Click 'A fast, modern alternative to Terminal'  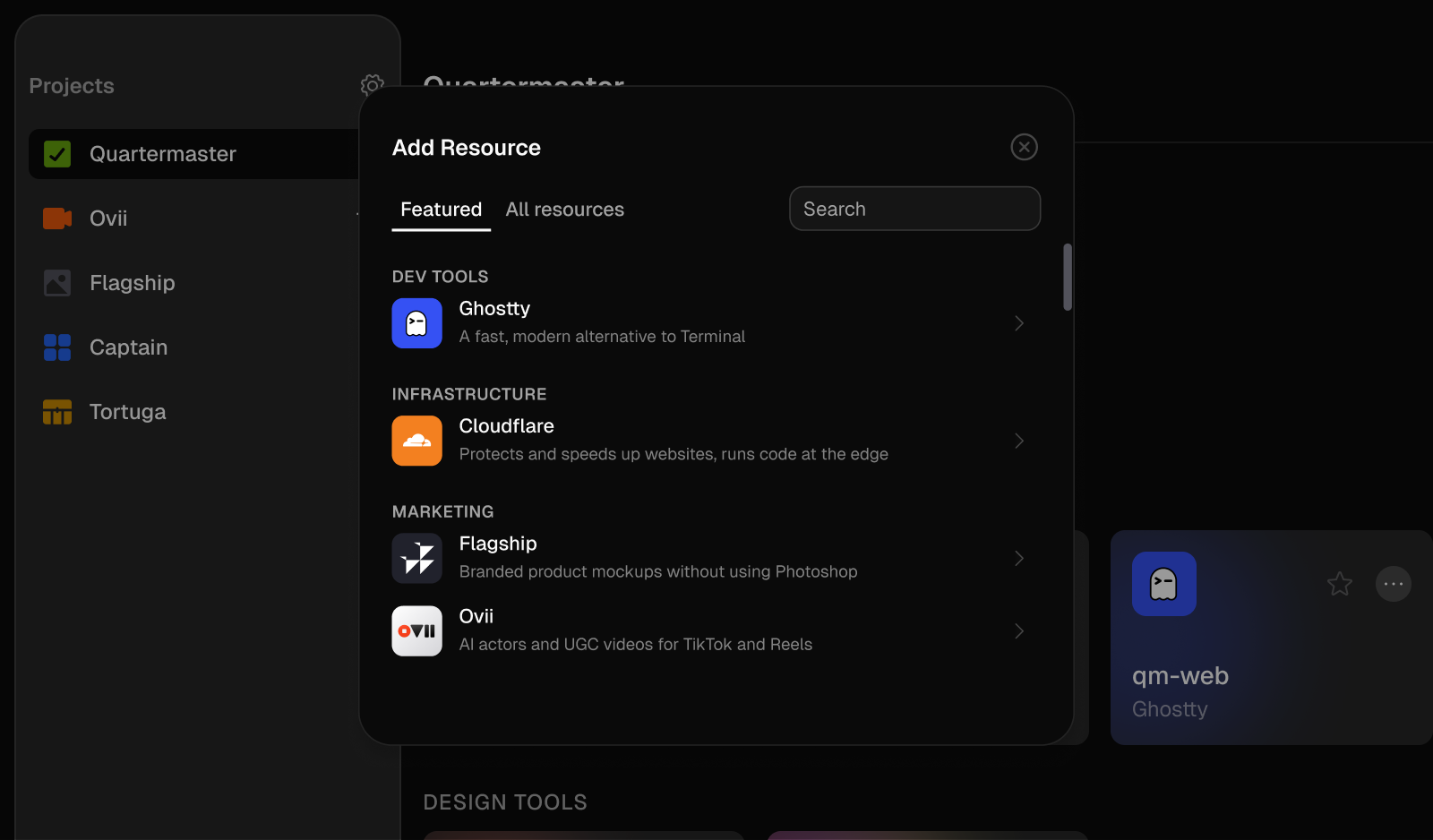(602, 337)
